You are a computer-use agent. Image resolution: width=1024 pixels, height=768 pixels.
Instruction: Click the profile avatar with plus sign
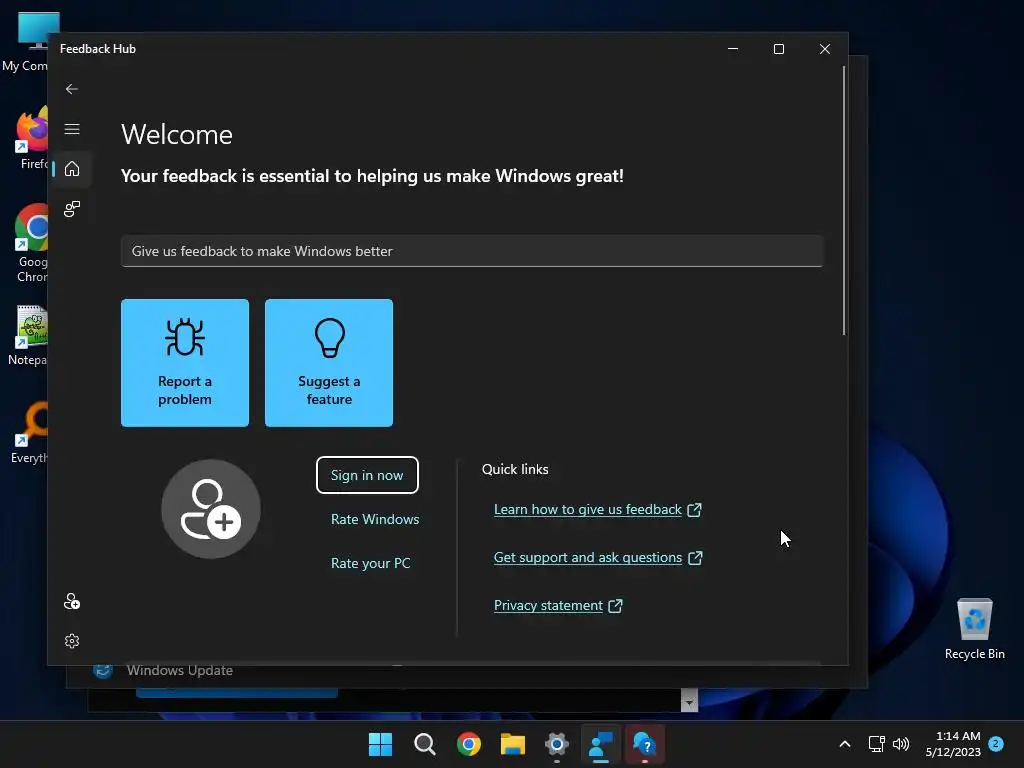(211, 509)
